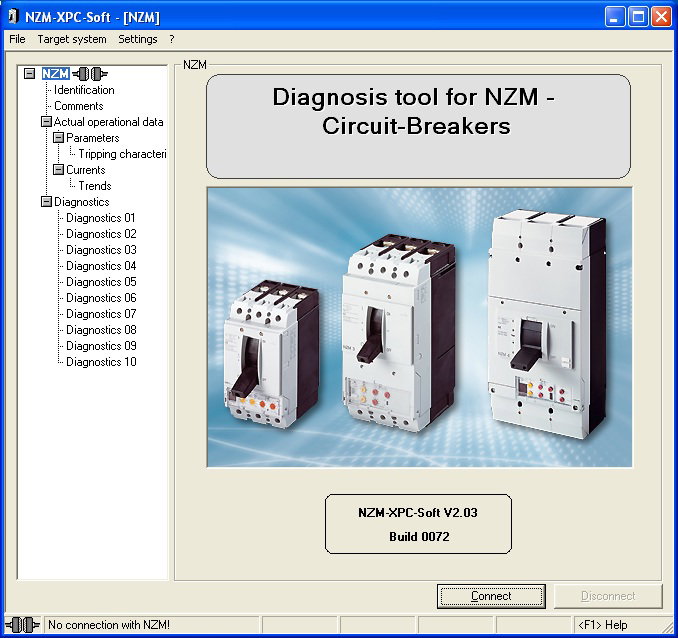Close the NZM-XPC-Soft window

661,17
